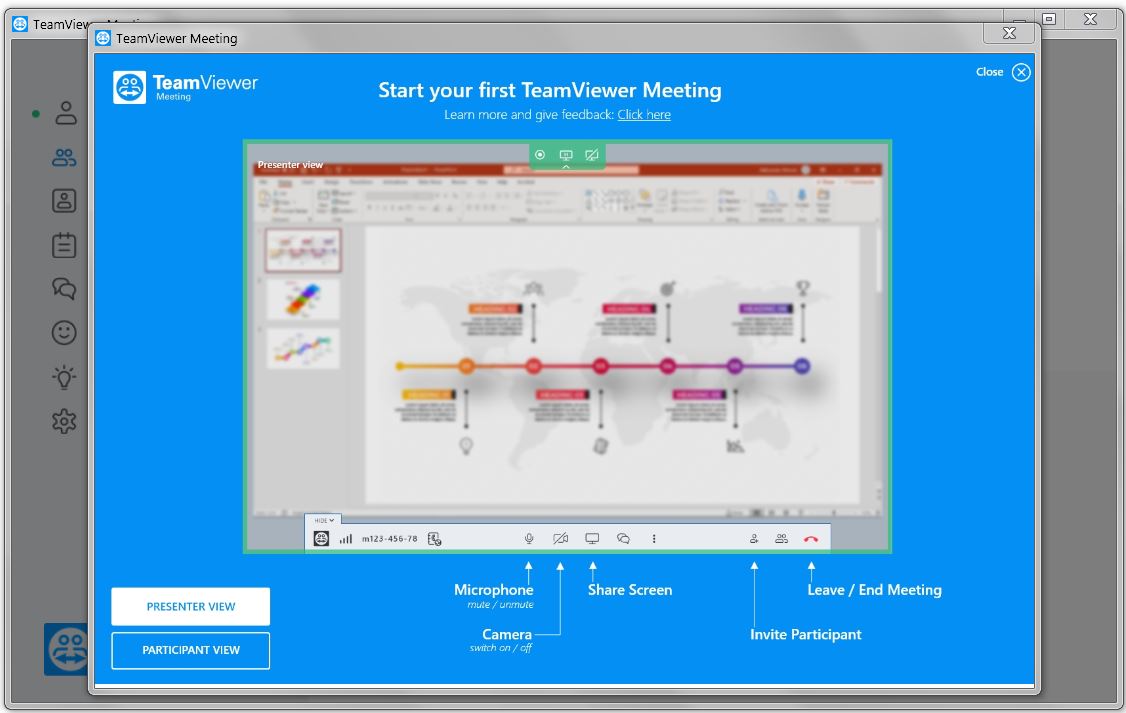Click the 'Start your first TeamViewer Meeting' heading
Screen dimensions: 1126x713
550,90
